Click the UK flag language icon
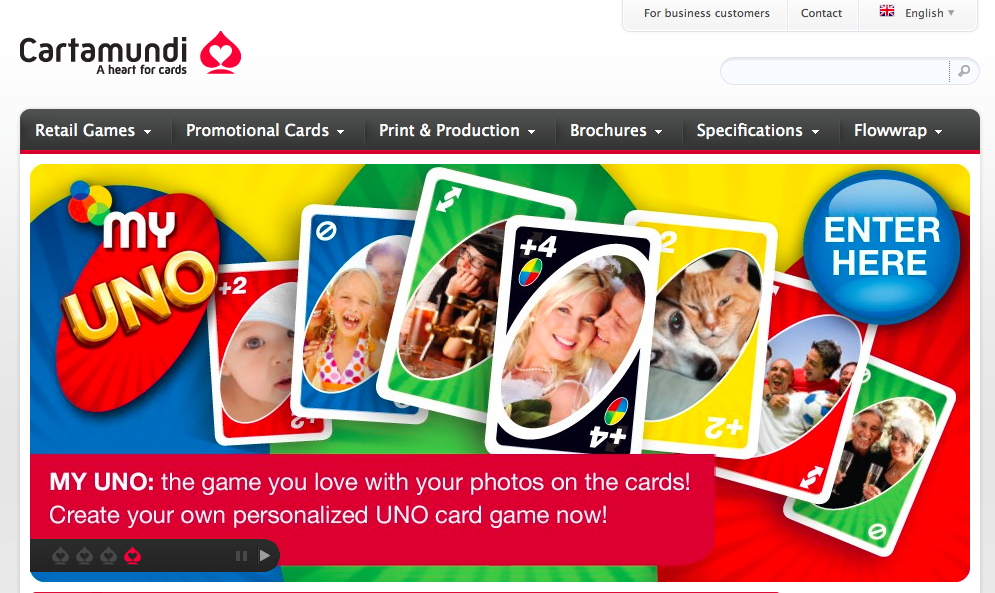 coord(886,11)
